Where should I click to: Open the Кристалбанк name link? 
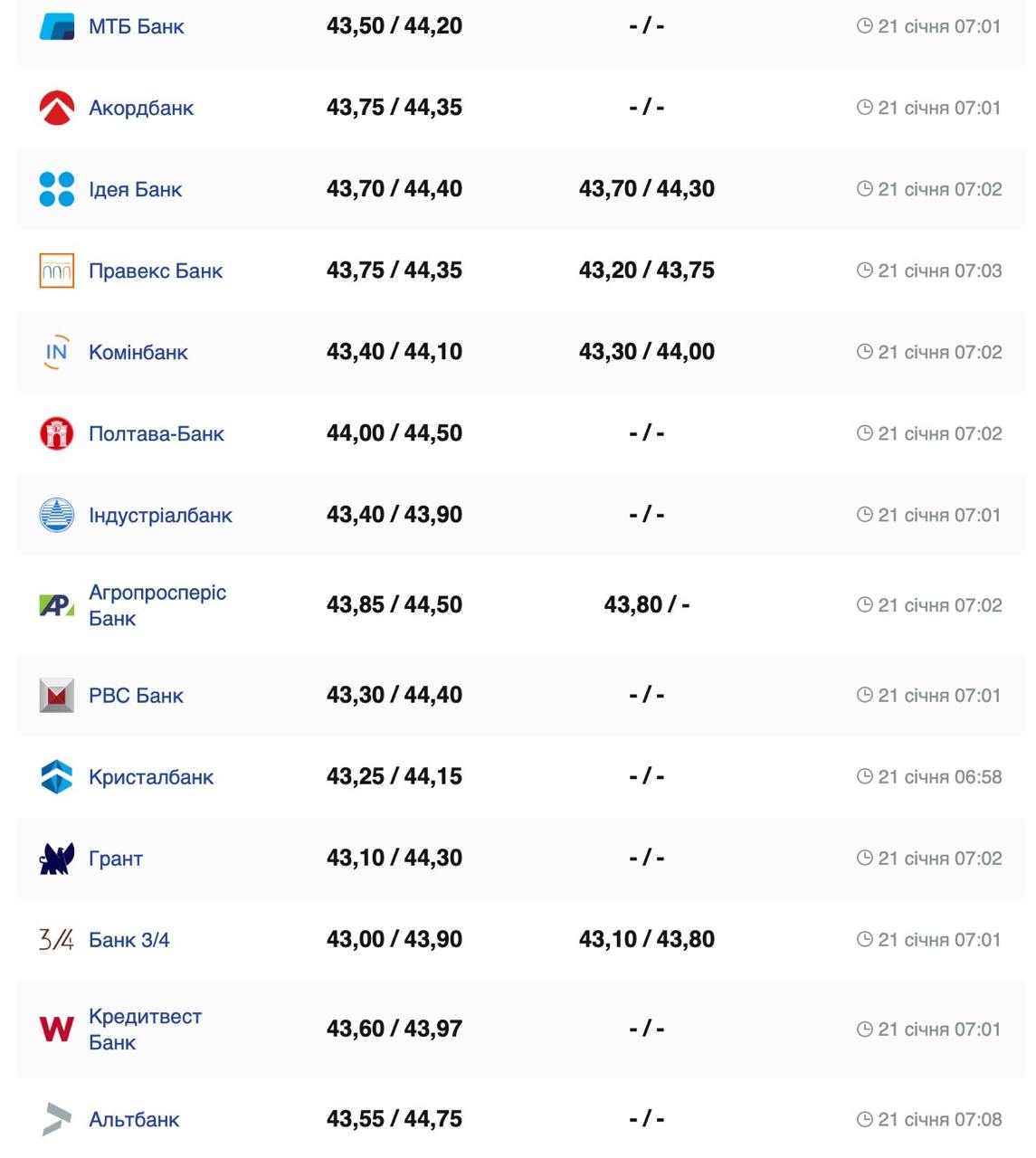151,777
